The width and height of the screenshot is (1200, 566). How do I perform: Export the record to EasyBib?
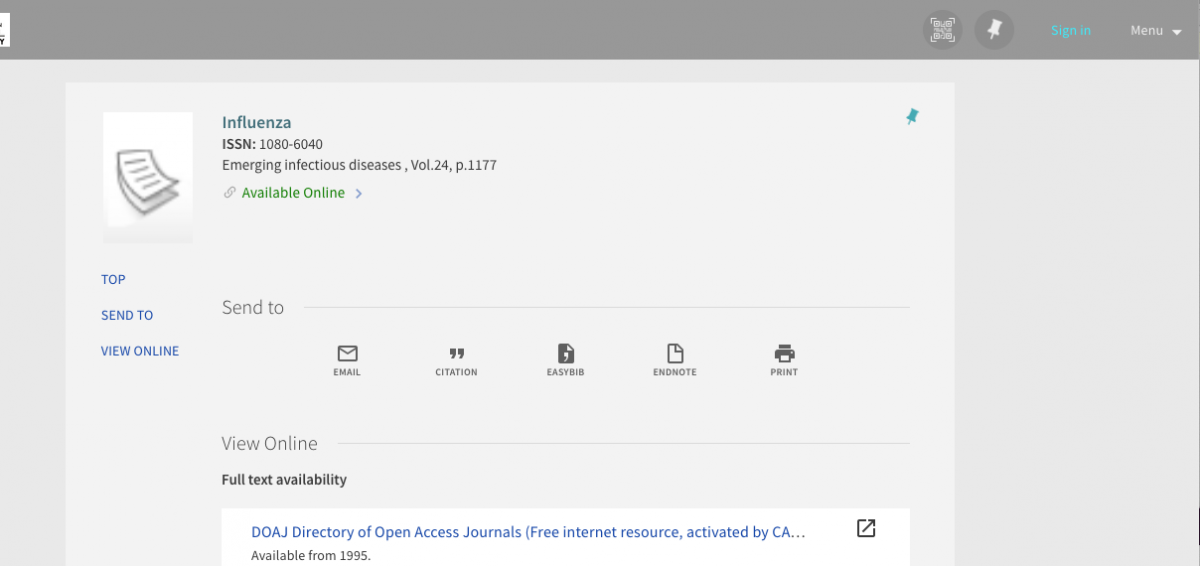(x=565, y=360)
